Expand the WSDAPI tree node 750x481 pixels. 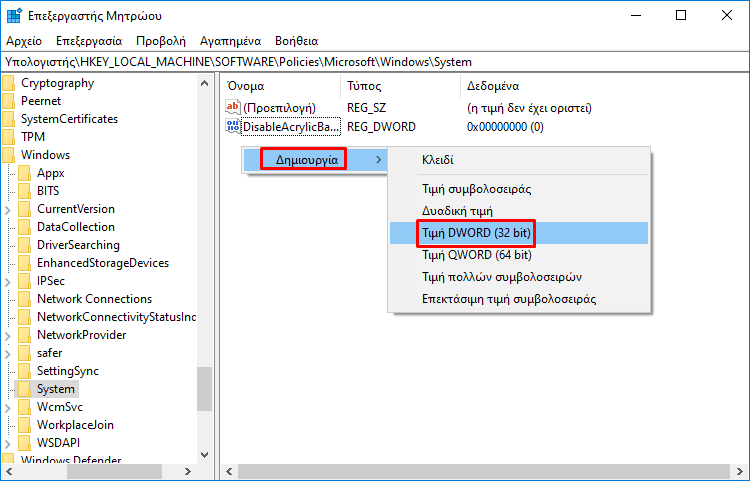8,444
